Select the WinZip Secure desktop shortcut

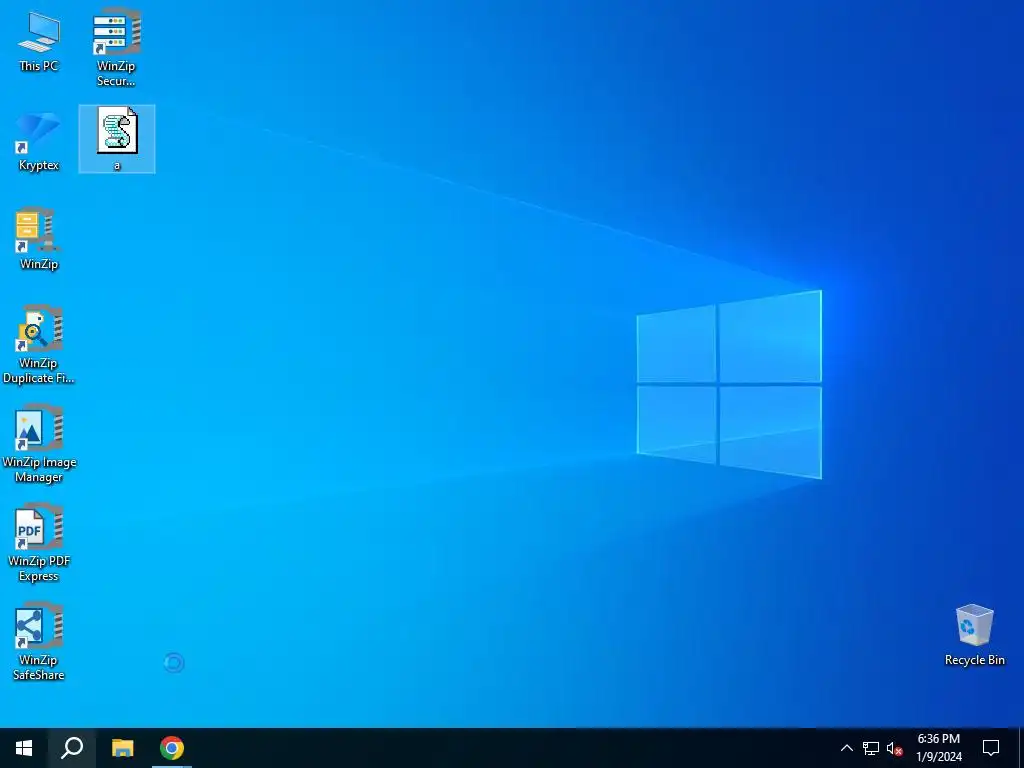pyautogui.click(x=116, y=47)
